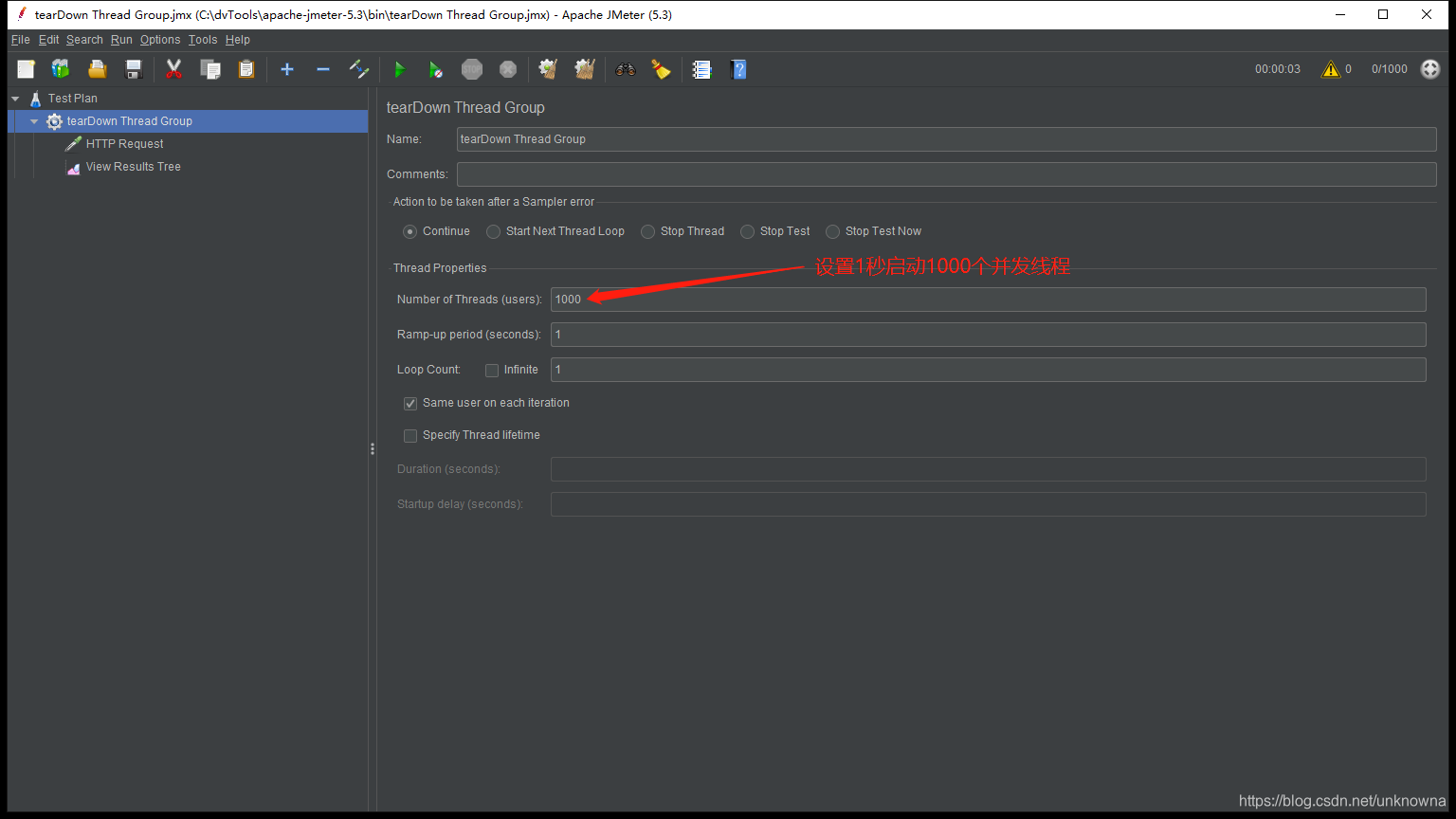
Task: Click the Open file folder icon
Action: coord(97,69)
